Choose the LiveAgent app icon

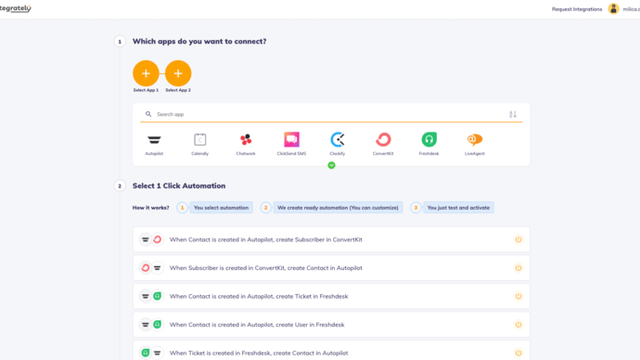tap(475, 140)
